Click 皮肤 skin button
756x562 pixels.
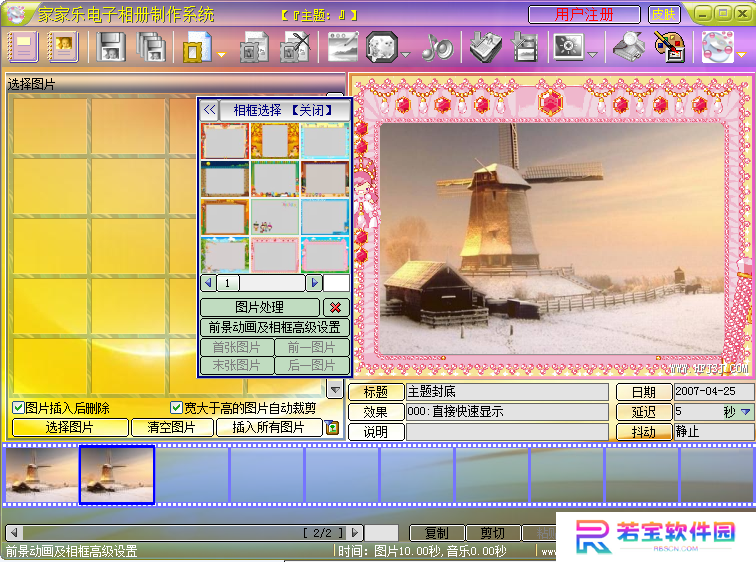664,14
